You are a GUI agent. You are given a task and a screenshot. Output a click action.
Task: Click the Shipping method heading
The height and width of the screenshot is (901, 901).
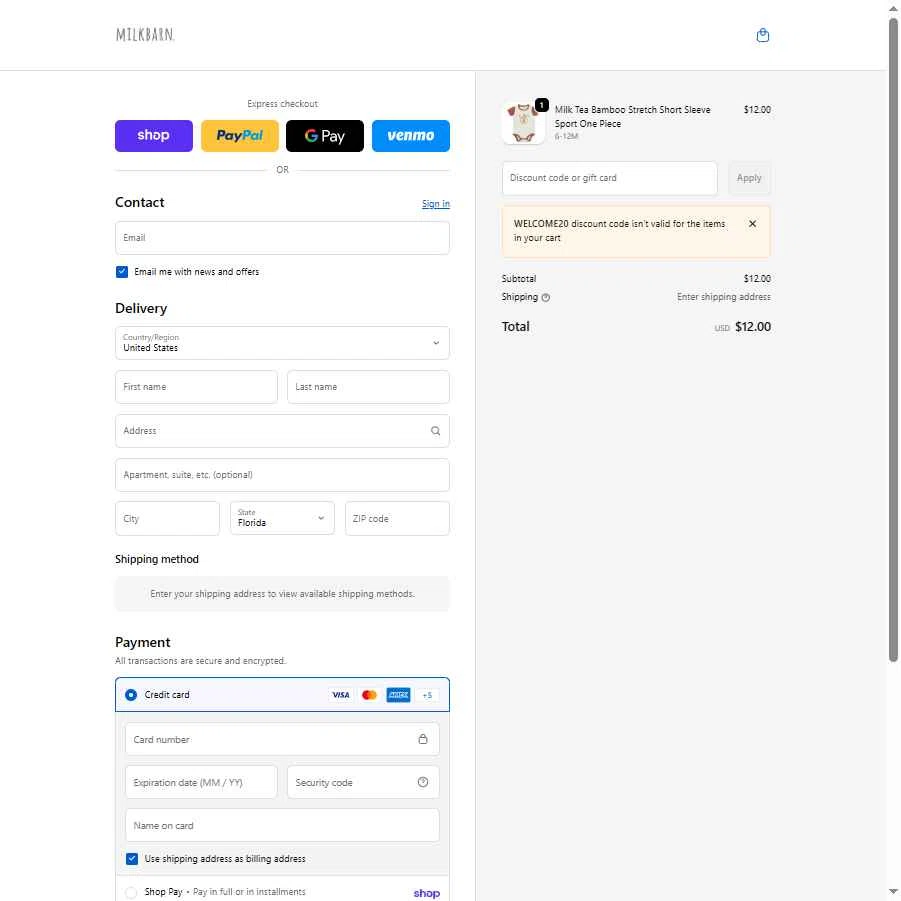[157, 559]
